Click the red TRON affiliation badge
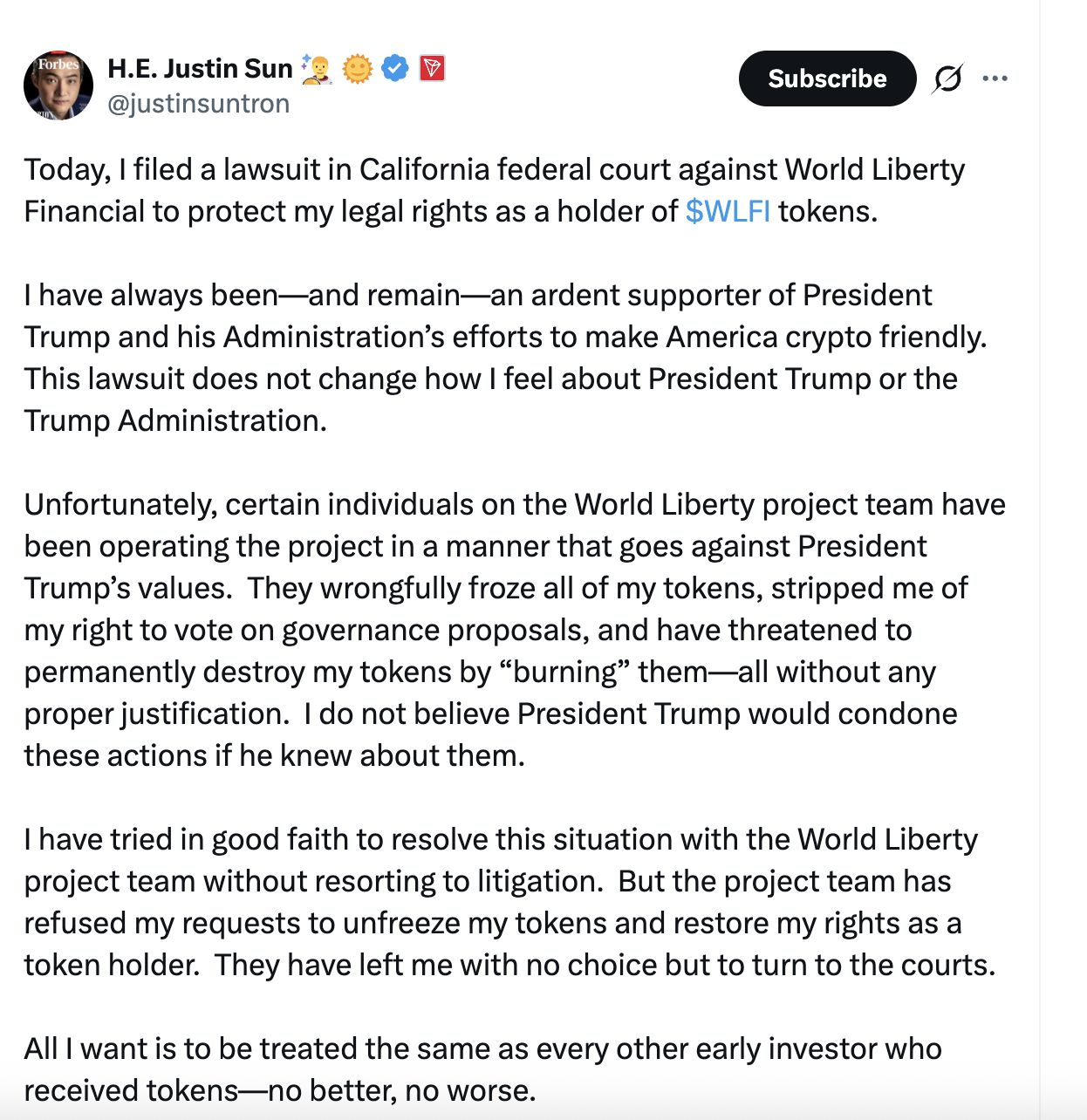This screenshot has height=1120, width=1087. (433, 68)
